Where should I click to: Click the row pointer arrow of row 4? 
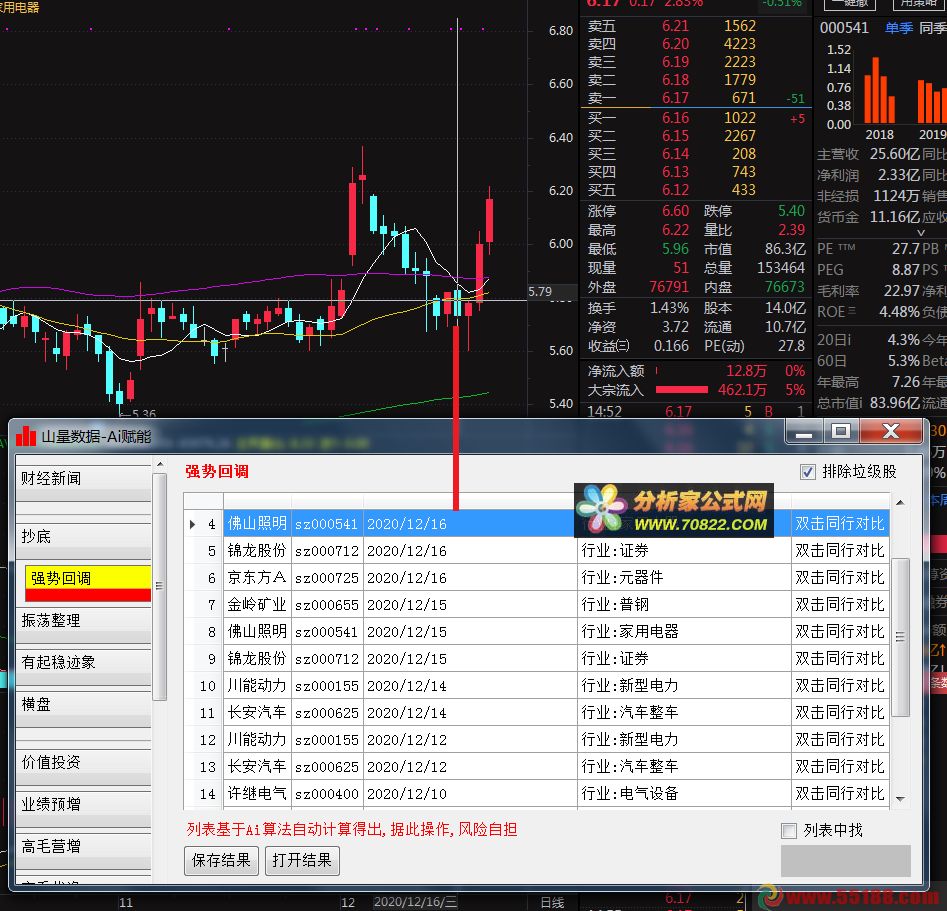[x=192, y=524]
